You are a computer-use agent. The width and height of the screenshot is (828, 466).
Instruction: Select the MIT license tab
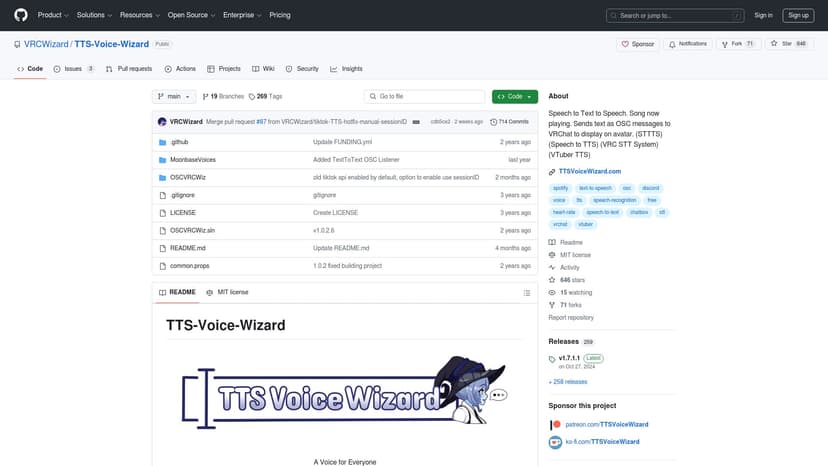coord(227,292)
